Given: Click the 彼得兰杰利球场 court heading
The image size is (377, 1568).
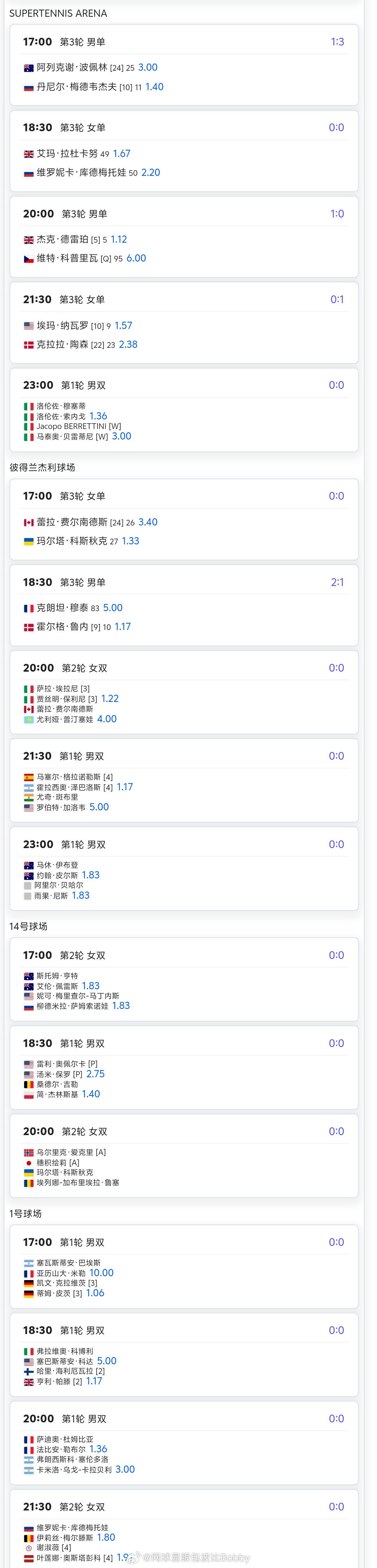Looking at the screenshot, I should (42, 467).
